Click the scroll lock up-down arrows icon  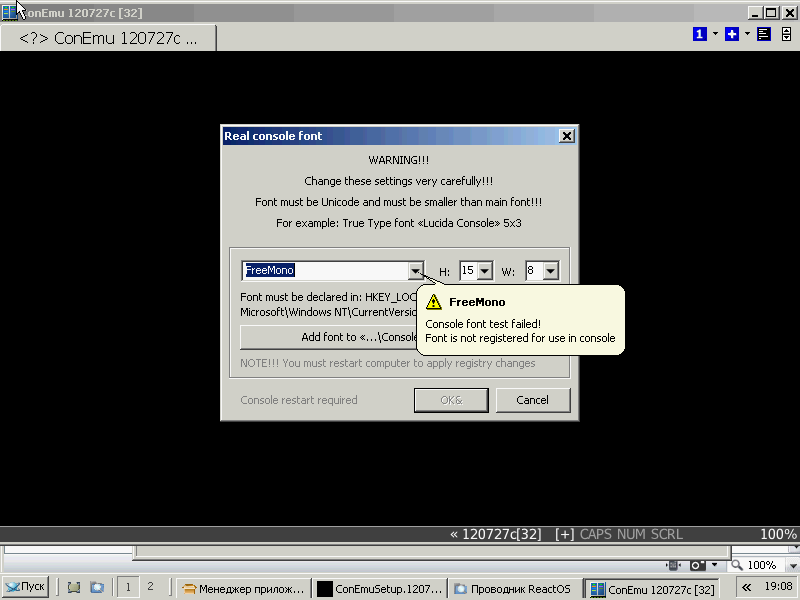pos(786,34)
